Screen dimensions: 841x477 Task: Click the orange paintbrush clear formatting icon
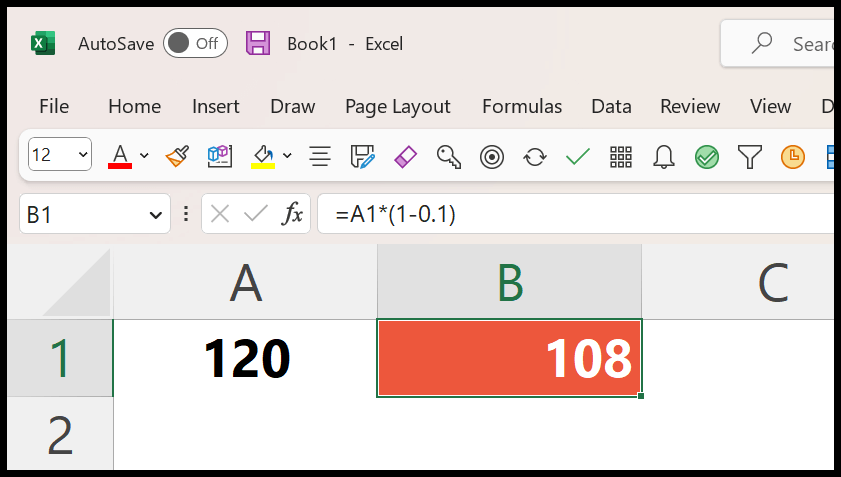pos(178,156)
